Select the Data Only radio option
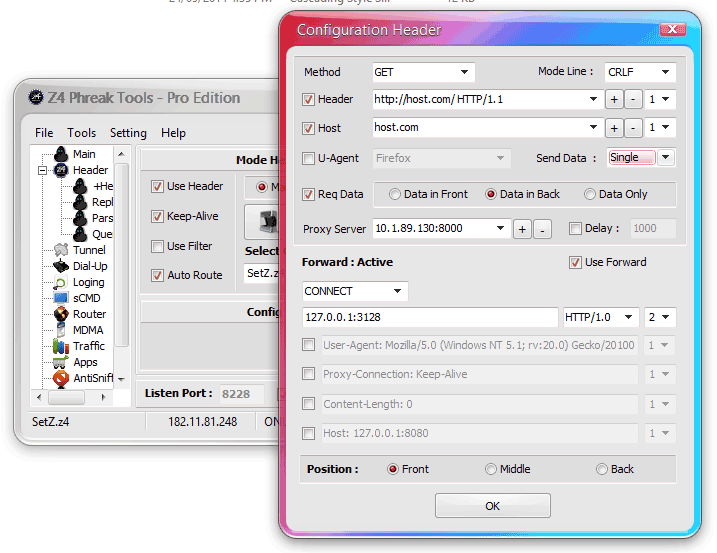This screenshot has height=553, width=717. pyautogui.click(x=590, y=194)
